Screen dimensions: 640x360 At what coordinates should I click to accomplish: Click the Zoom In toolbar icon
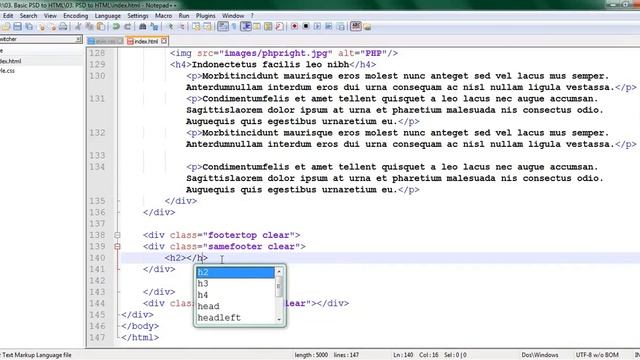point(171,27)
